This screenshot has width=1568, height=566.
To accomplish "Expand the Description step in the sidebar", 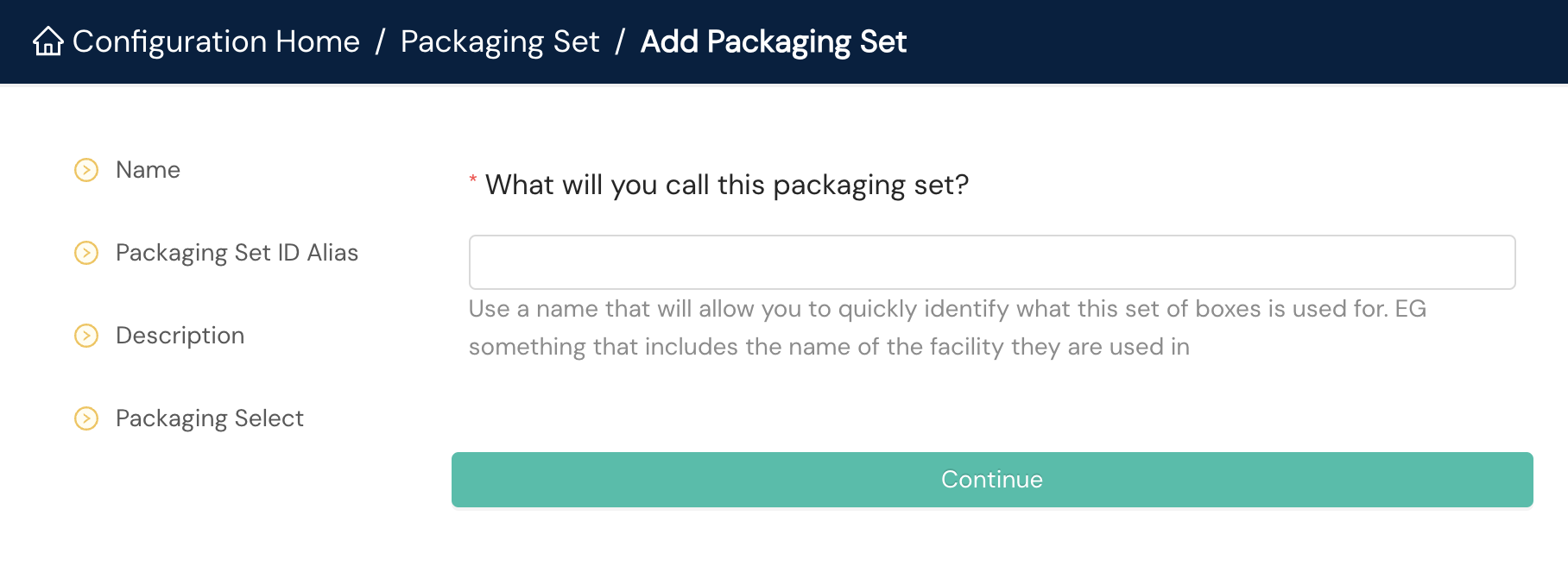I will [x=180, y=336].
